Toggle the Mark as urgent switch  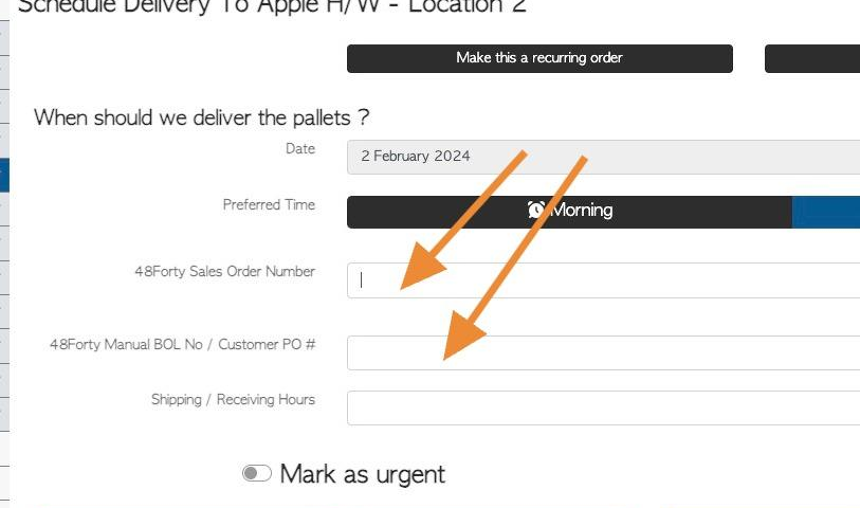257,473
